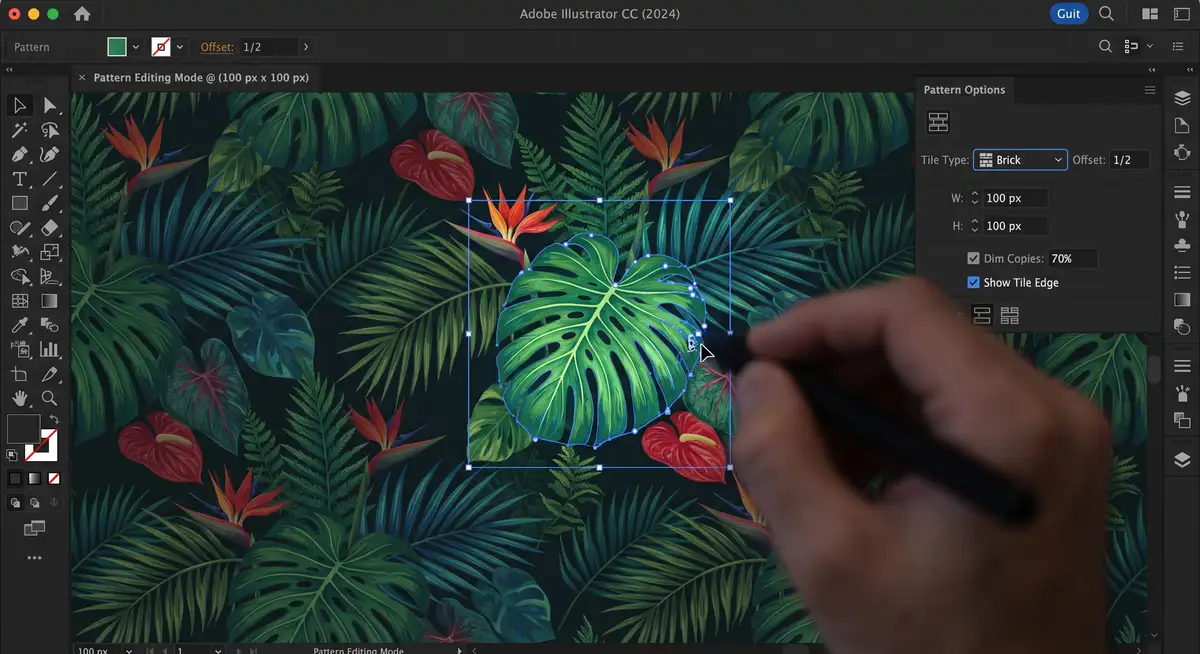
Task: Activate the Eraser tool
Action: pos(49,228)
